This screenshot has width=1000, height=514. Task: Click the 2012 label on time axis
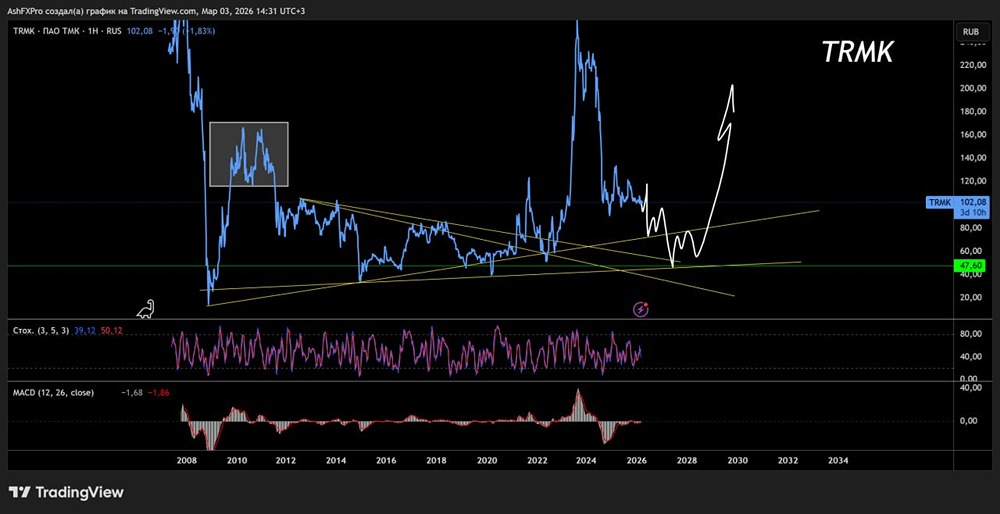coord(286,460)
